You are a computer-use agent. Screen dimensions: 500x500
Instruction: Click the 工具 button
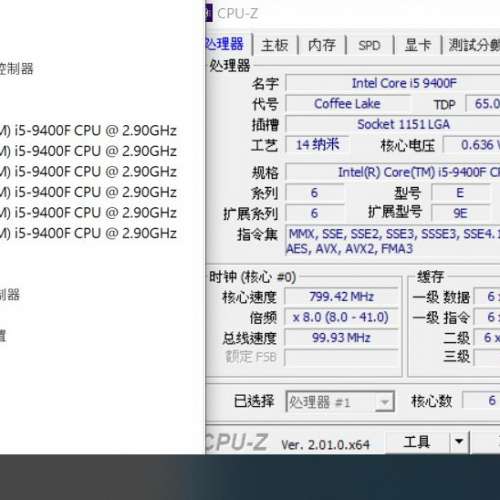[417, 442]
